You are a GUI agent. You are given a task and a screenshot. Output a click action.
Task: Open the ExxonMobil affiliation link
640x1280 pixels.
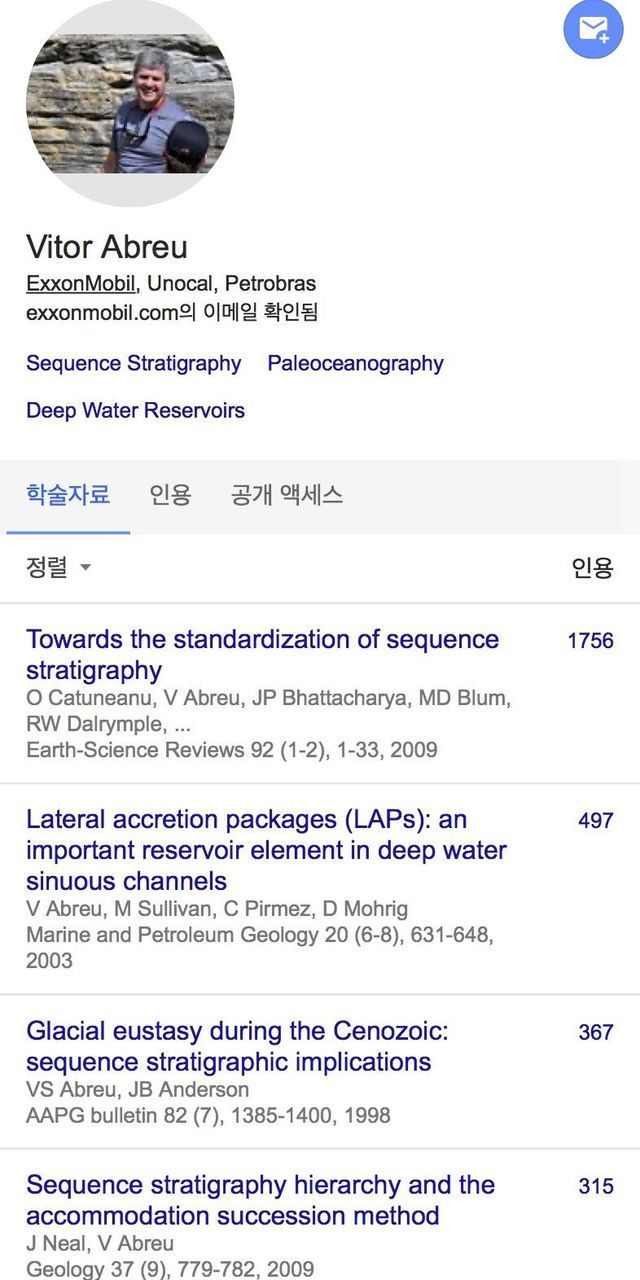80,283
